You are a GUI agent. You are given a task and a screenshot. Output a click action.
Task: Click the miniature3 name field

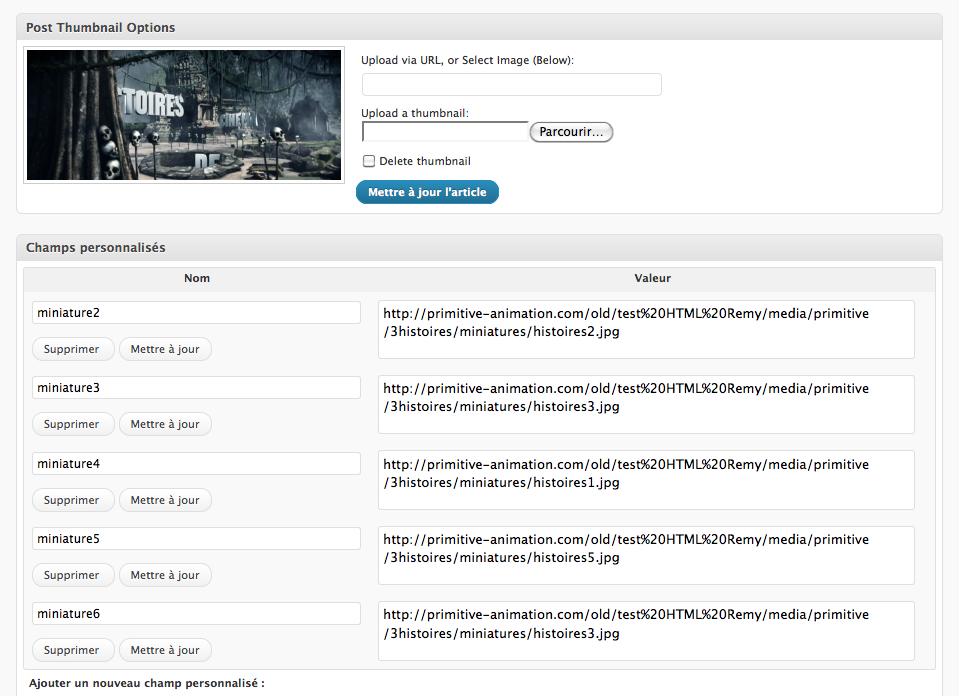tap(196, 388)
